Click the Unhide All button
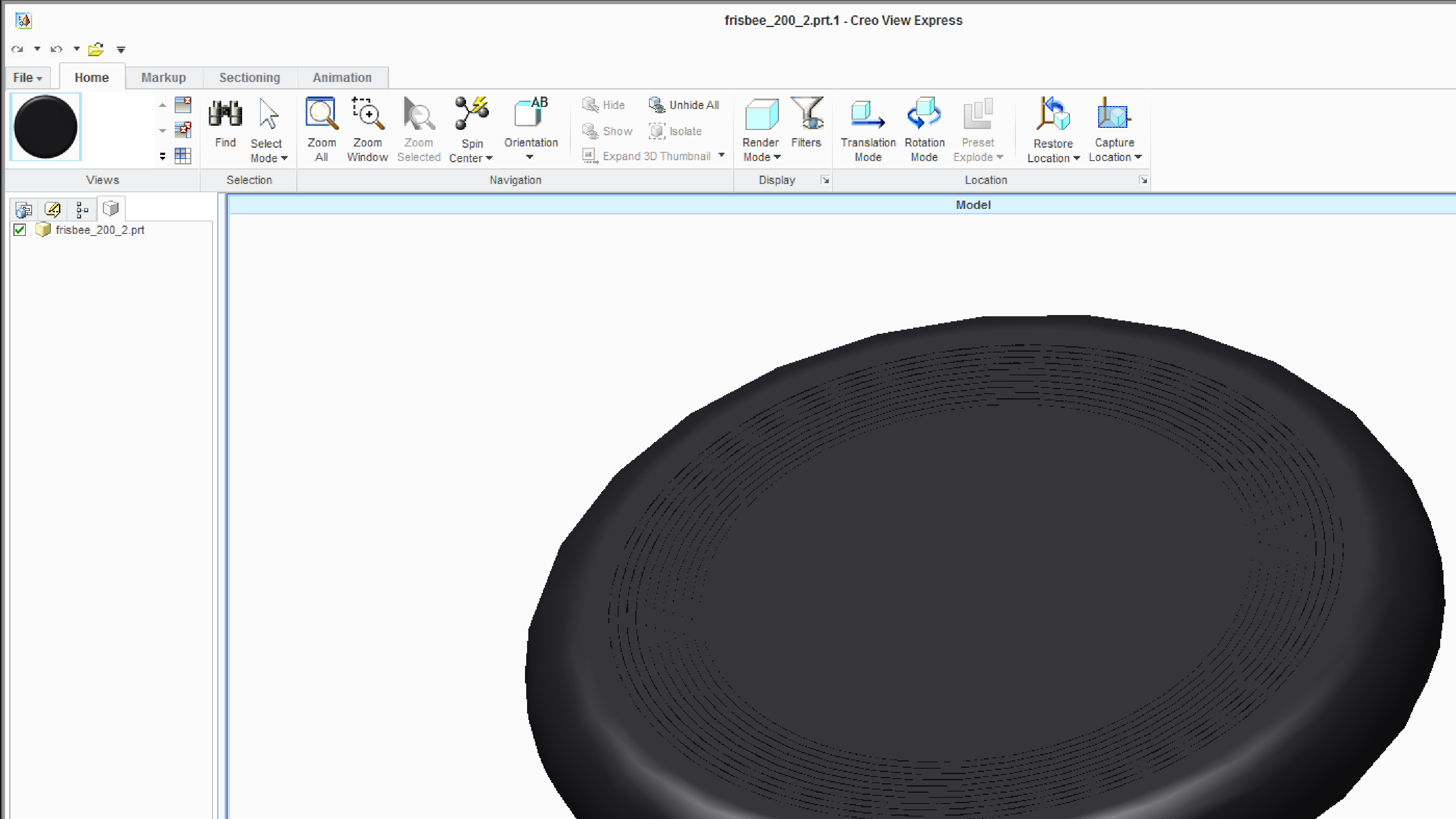Viewport: 1456px width, 819px height. pyautogui.click(x=684, y=104)
